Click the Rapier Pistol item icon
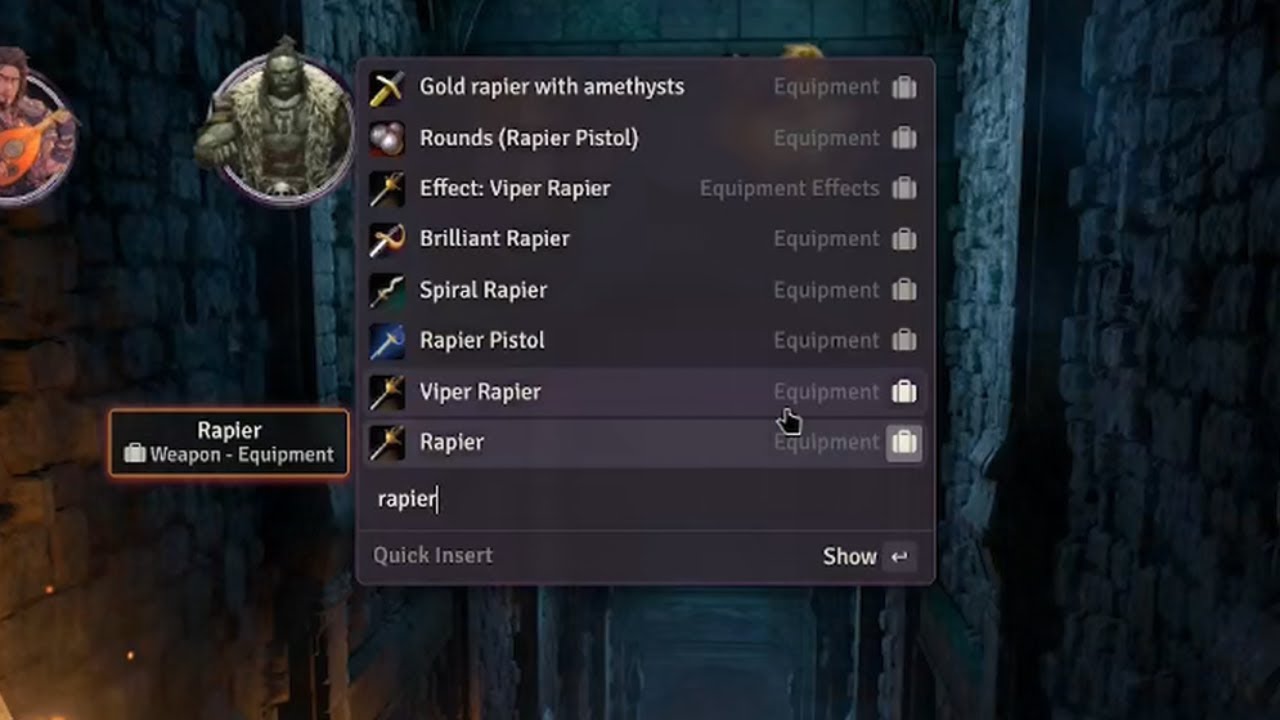The width and height of the screenshot is (1280, 720). tap(386, 341)
